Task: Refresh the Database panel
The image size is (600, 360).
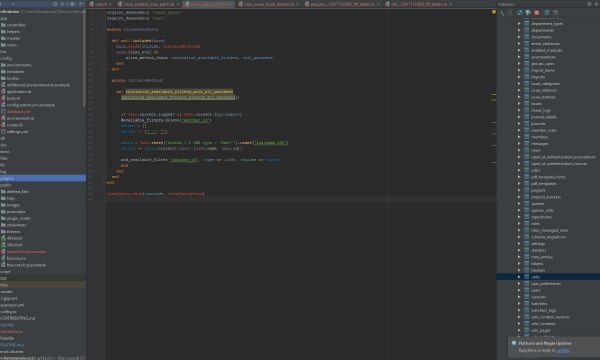Action: coord(520,13)
